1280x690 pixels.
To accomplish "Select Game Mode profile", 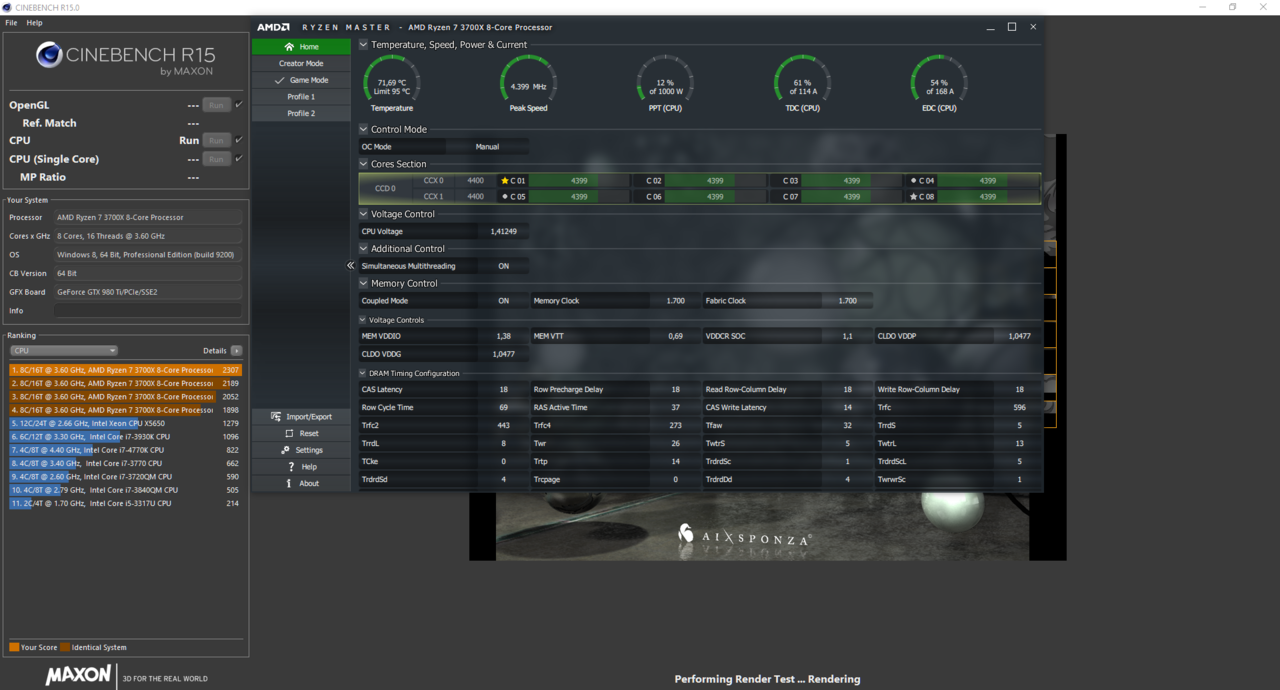I will 301,80.
